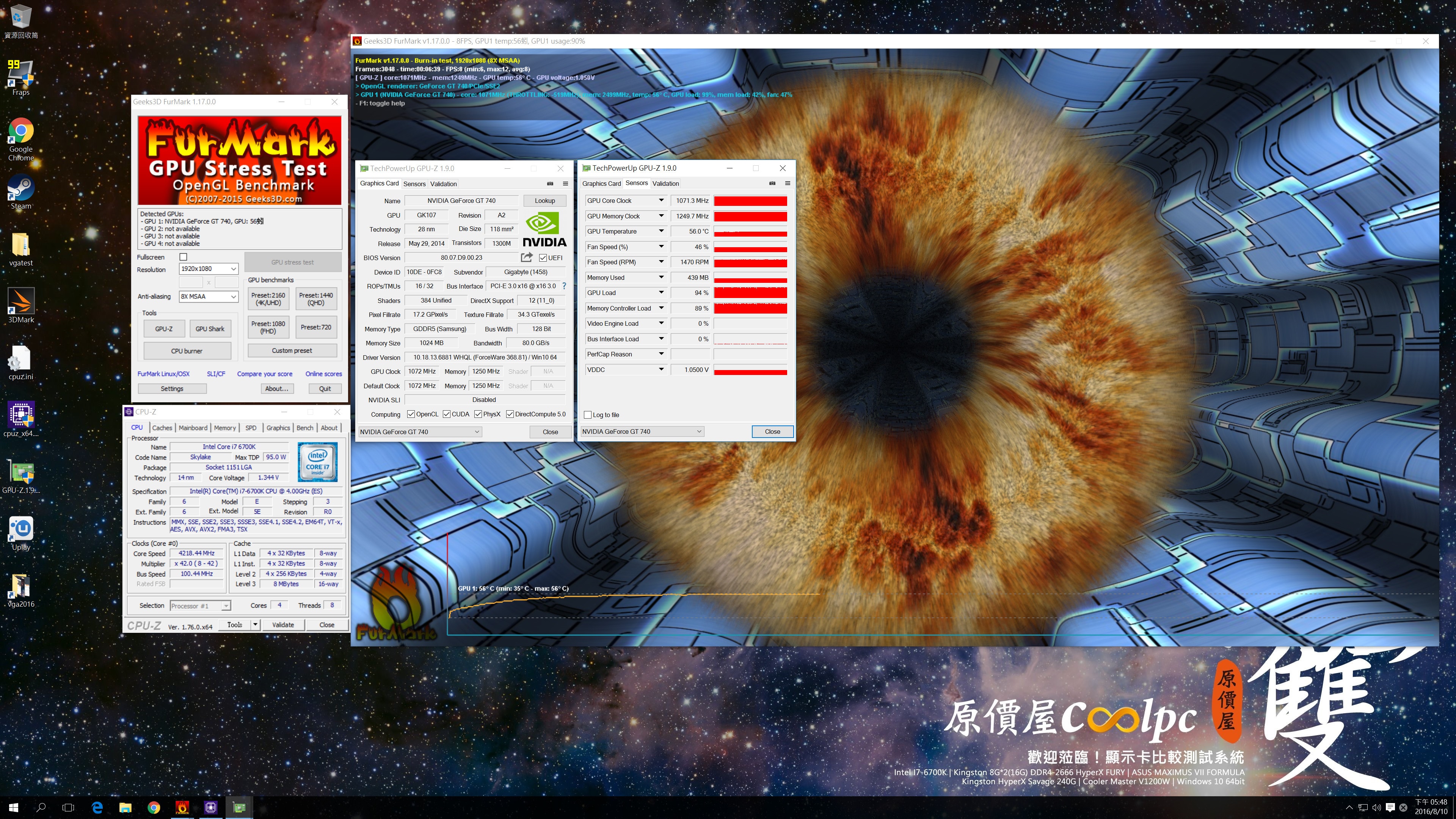
Task: Open the Resolution 1920x1080 dropdown
Action: [209, 269]
